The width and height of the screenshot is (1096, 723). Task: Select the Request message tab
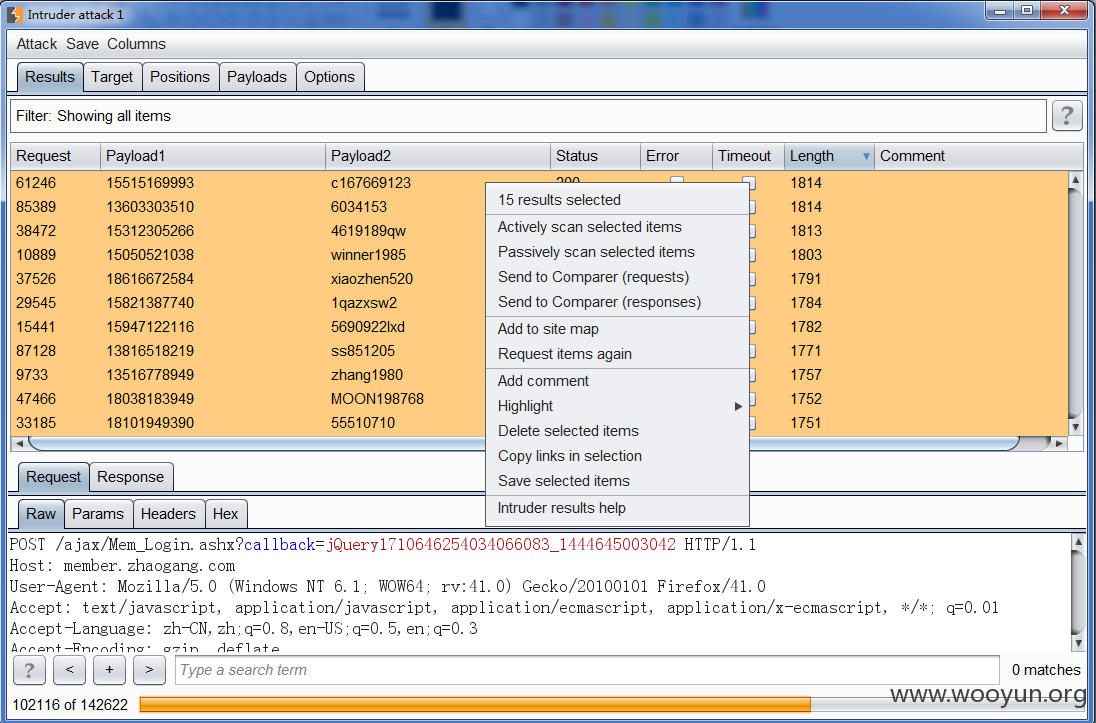tap(53, 477)
